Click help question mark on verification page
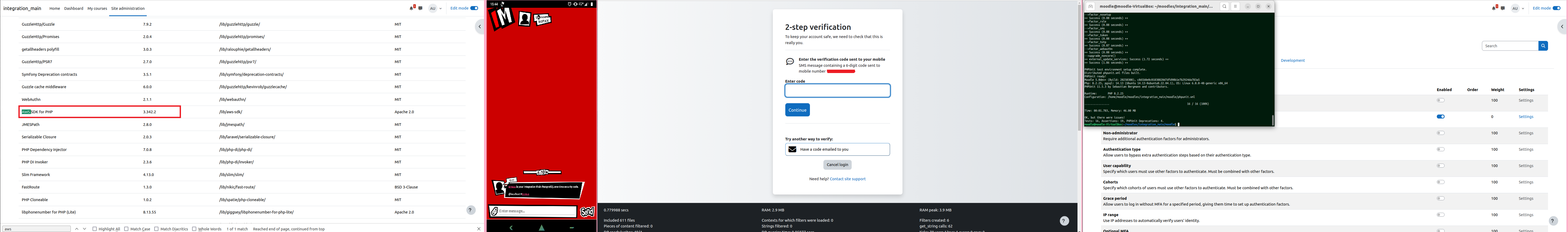 pyautogui.click(x=1064, y=221)
